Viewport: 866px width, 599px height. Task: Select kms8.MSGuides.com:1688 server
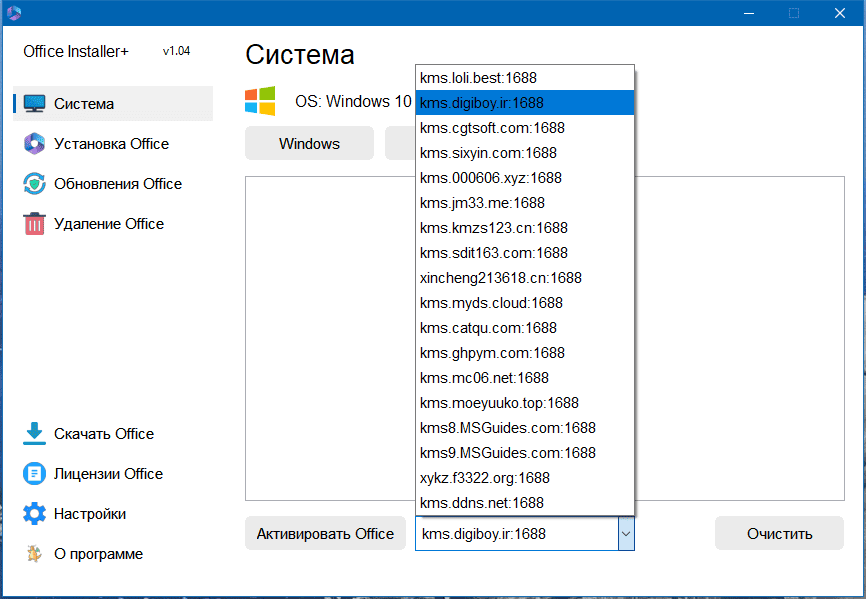click(525, 428)
